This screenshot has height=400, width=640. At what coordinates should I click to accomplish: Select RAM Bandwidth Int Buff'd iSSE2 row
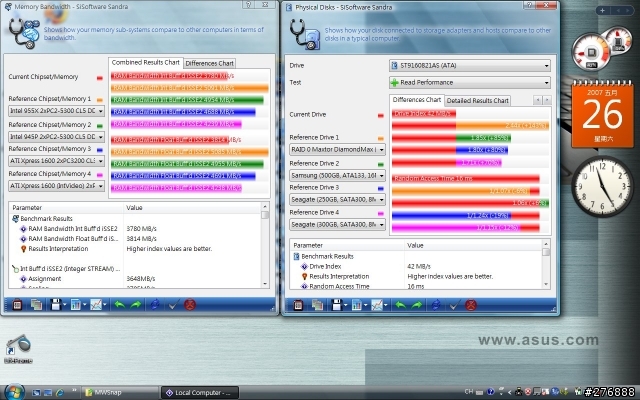click(x=135, y=229)
